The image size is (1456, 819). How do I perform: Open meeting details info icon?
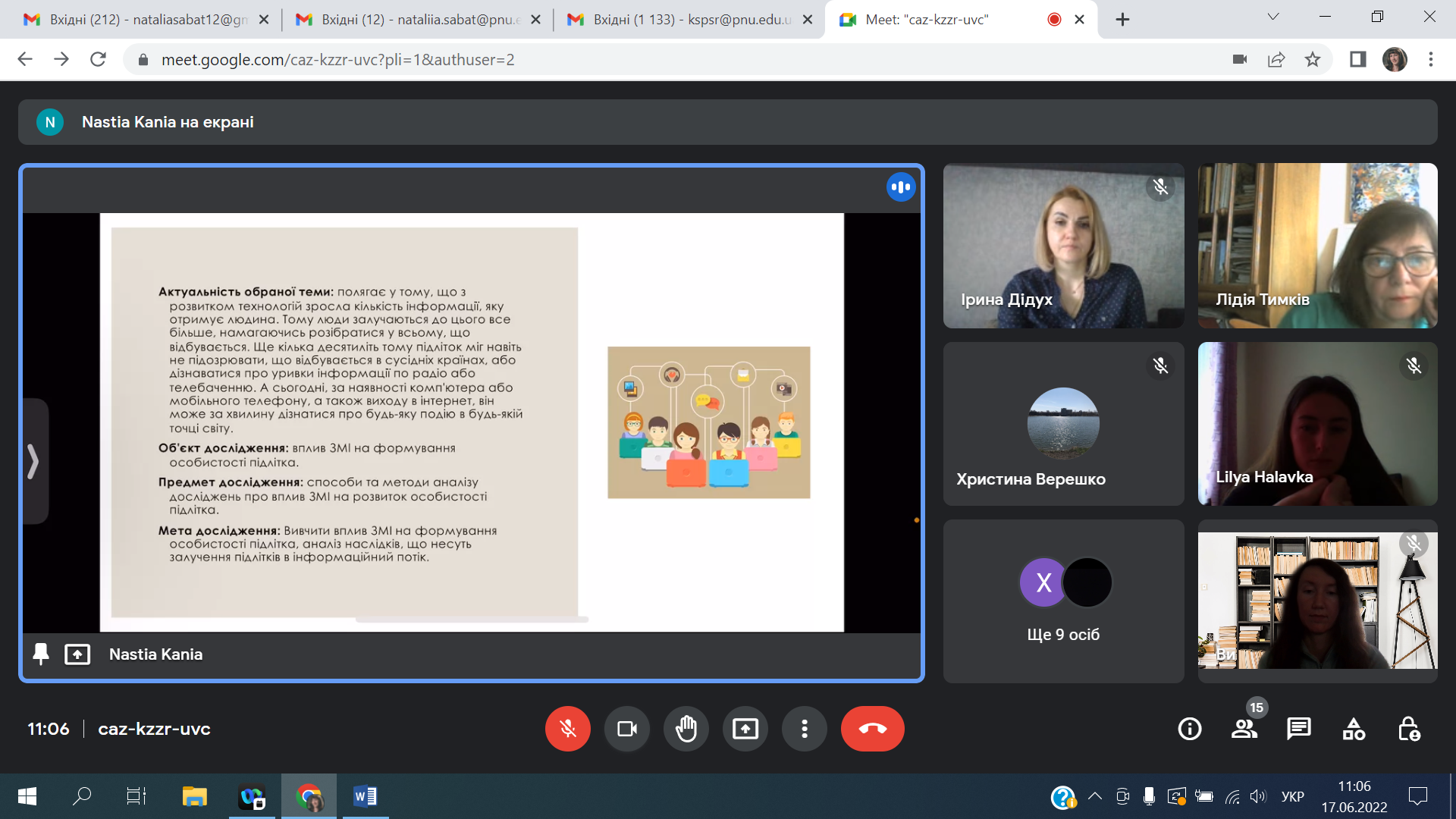point(1189,729)
